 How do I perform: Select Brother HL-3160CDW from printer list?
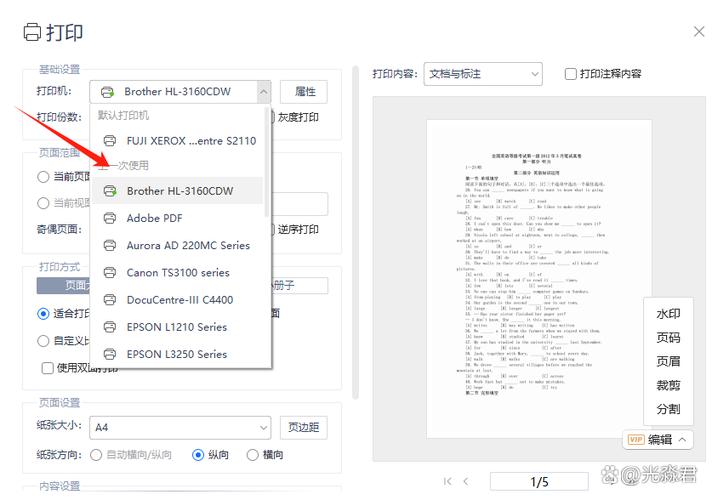click(x=178, y=191)
